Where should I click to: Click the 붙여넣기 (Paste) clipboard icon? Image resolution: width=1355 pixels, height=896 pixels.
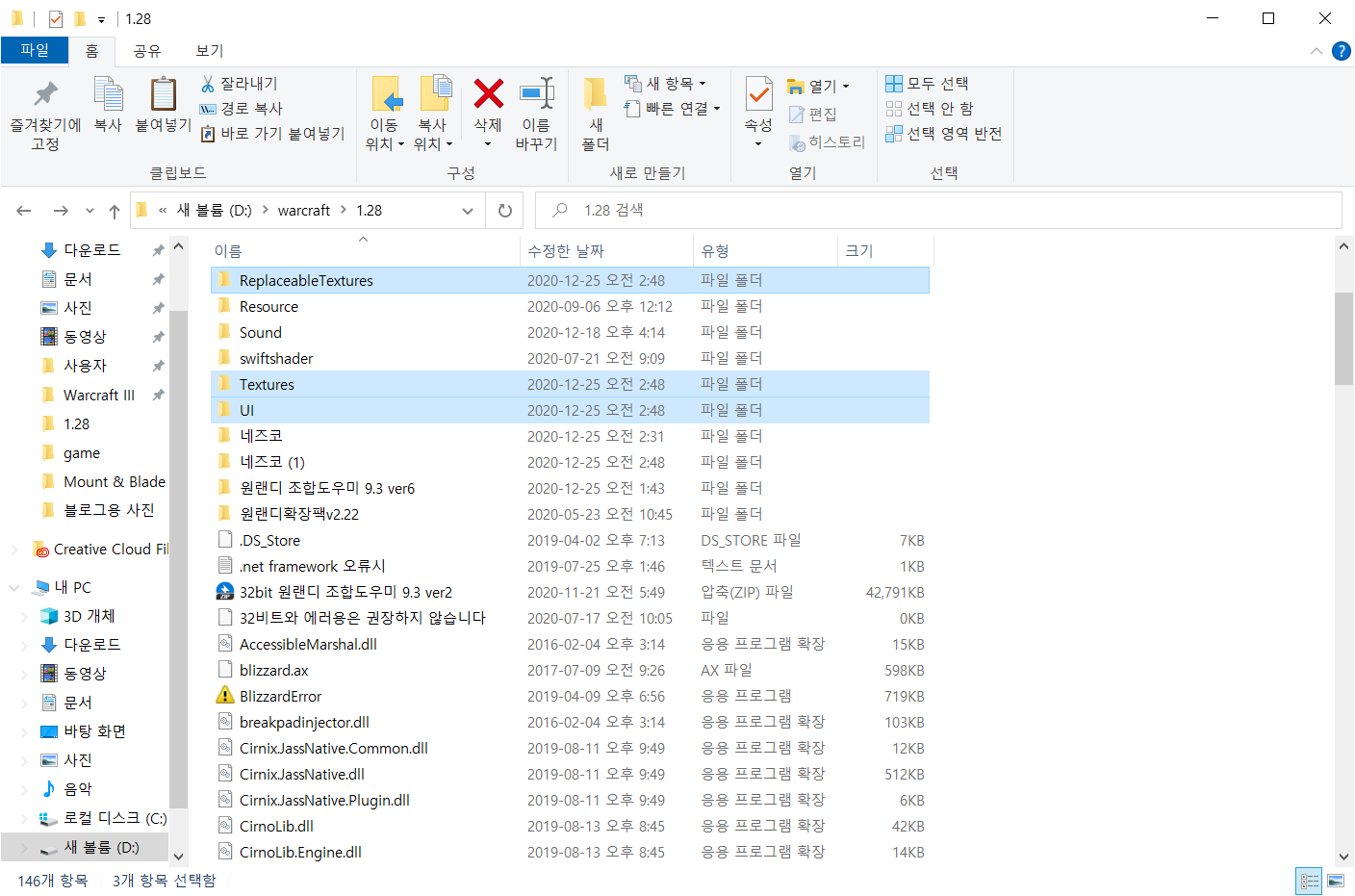[164, 94]
